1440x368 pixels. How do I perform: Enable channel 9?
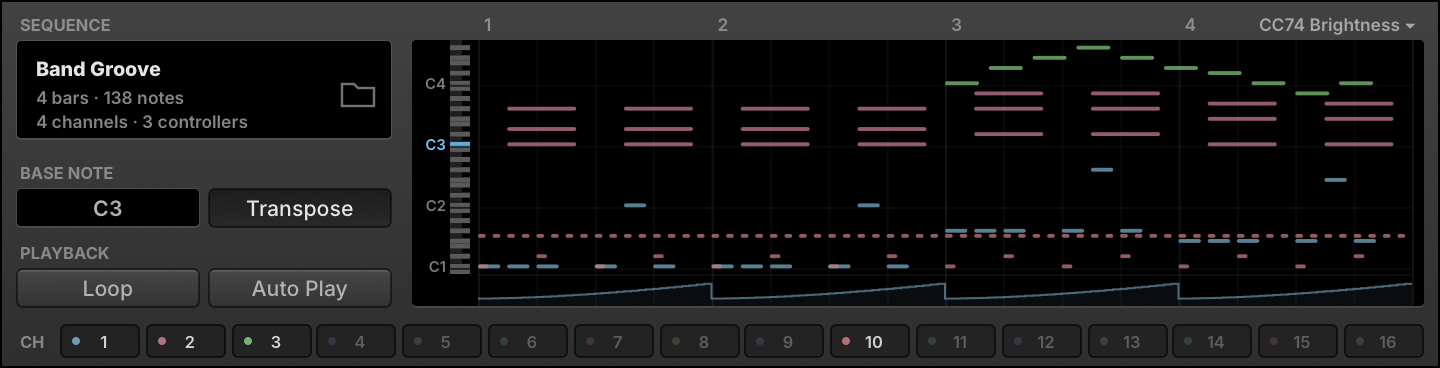[784, 341]
